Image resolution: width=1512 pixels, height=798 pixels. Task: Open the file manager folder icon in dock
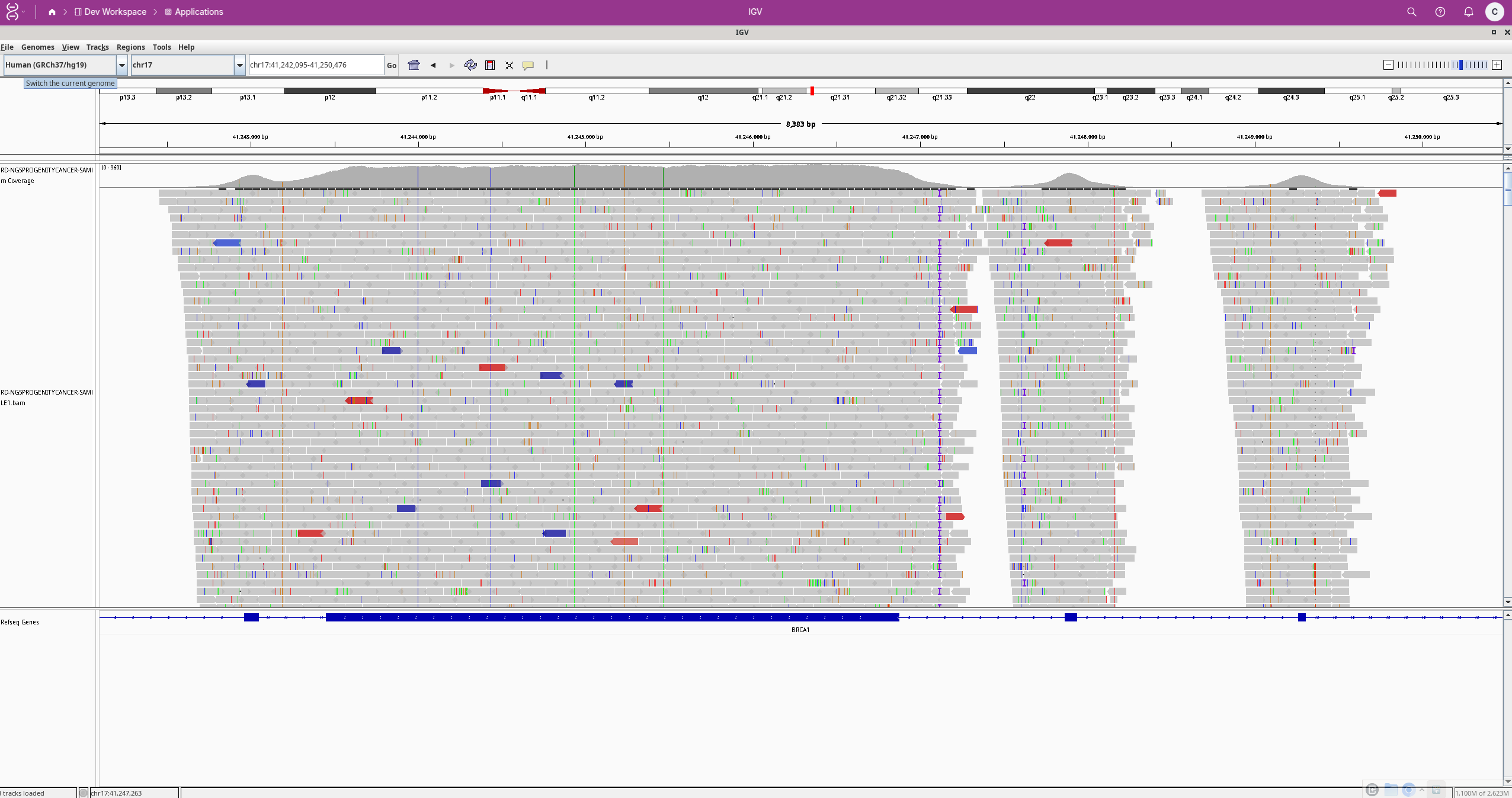click(1391, 790)
